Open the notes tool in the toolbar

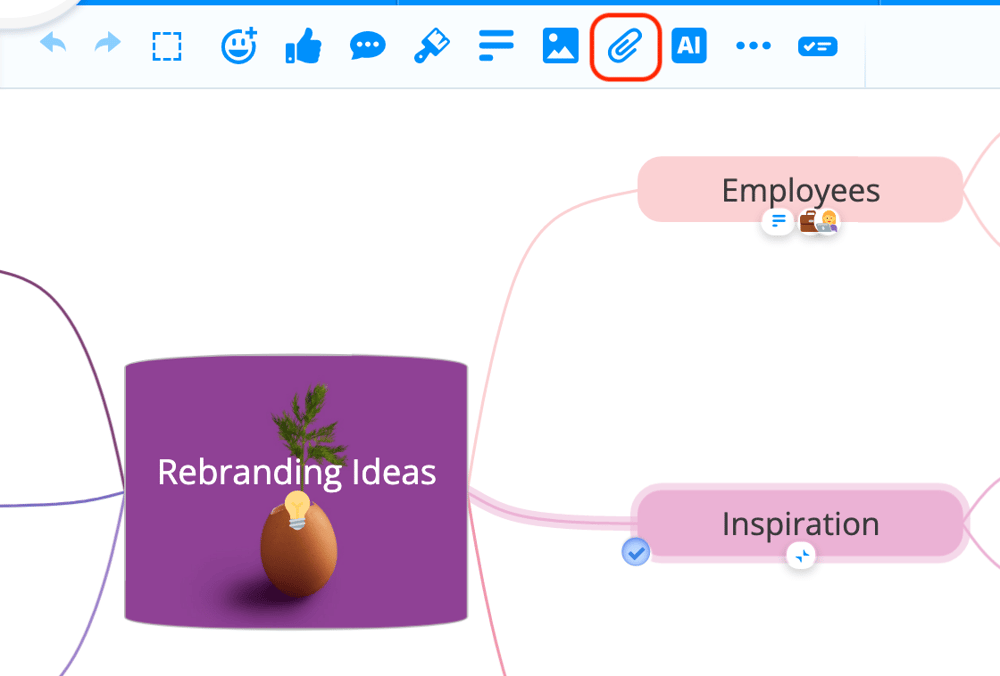(496, 46)
